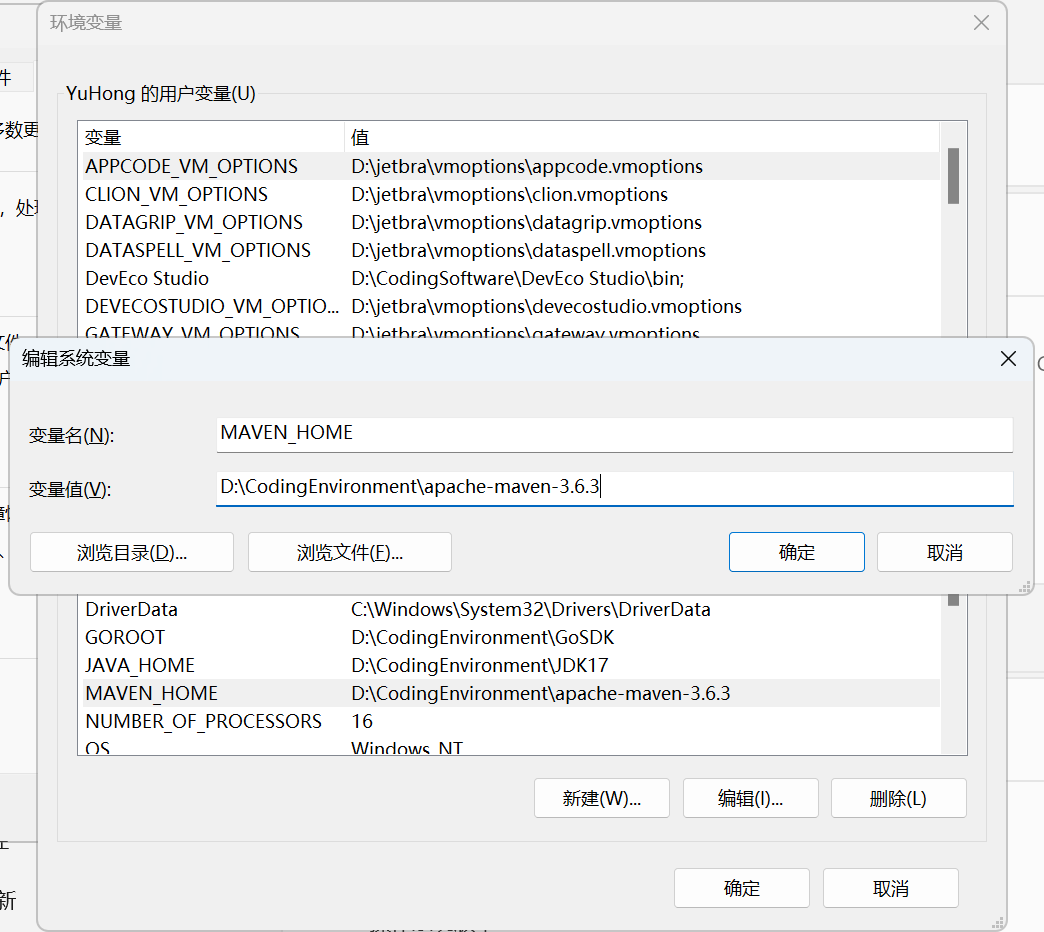
Task: Select the NUMBER_OF_PROCESSORS system variable row
Action: pyautogui.click(x=511, y=721)
